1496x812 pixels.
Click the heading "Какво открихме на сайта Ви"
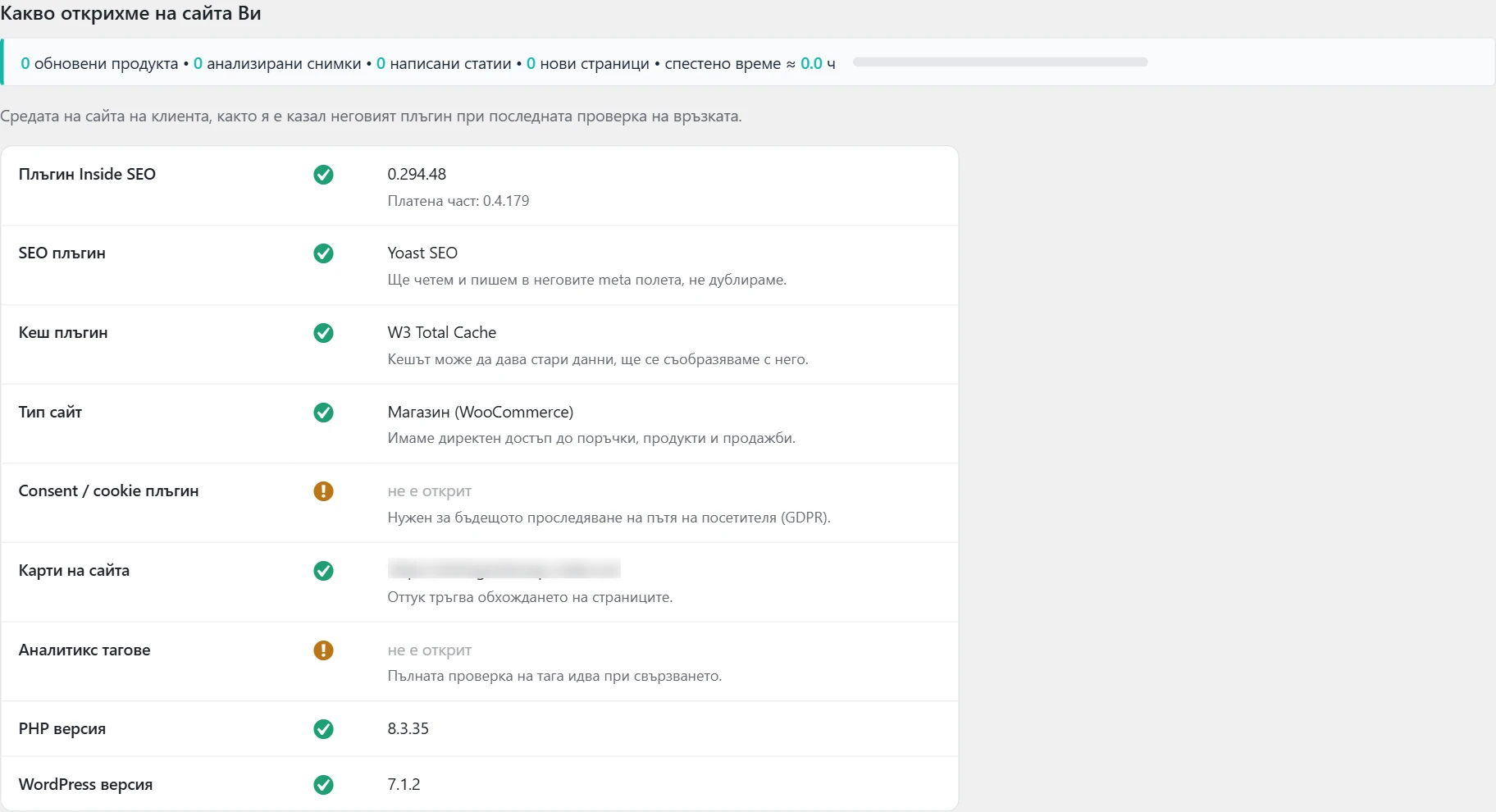(x=130, y=14)
